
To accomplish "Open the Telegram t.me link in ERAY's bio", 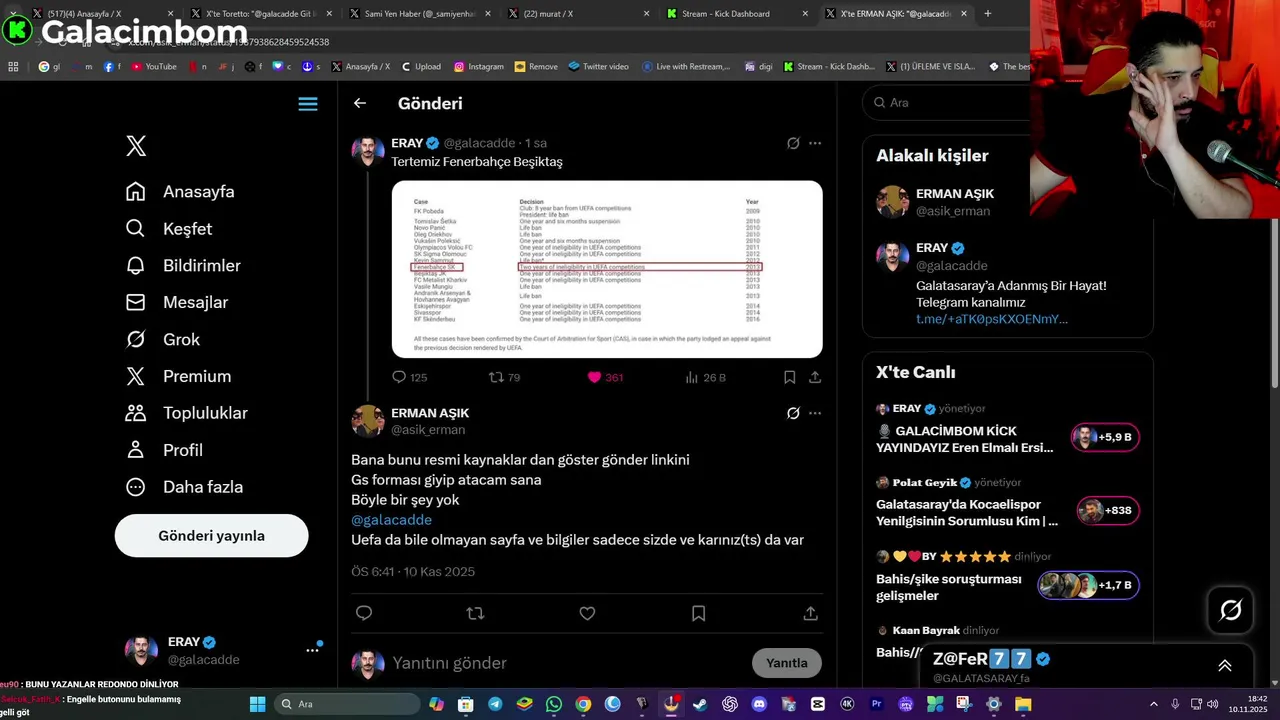I will (992, 319).
